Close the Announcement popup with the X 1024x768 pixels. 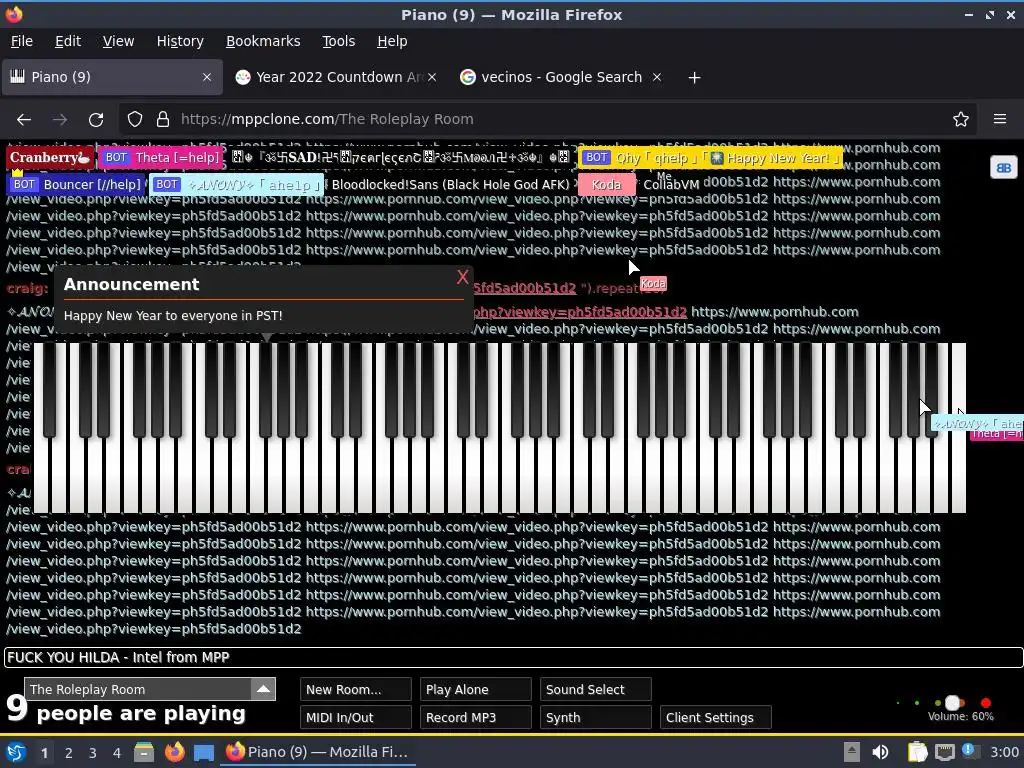(462, 277)
